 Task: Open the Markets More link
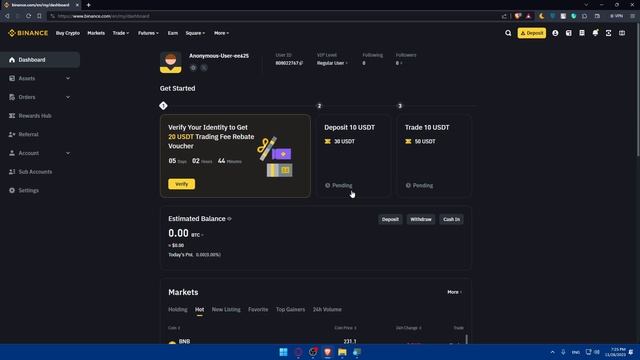pyautogui.click(x=454, y=292)
